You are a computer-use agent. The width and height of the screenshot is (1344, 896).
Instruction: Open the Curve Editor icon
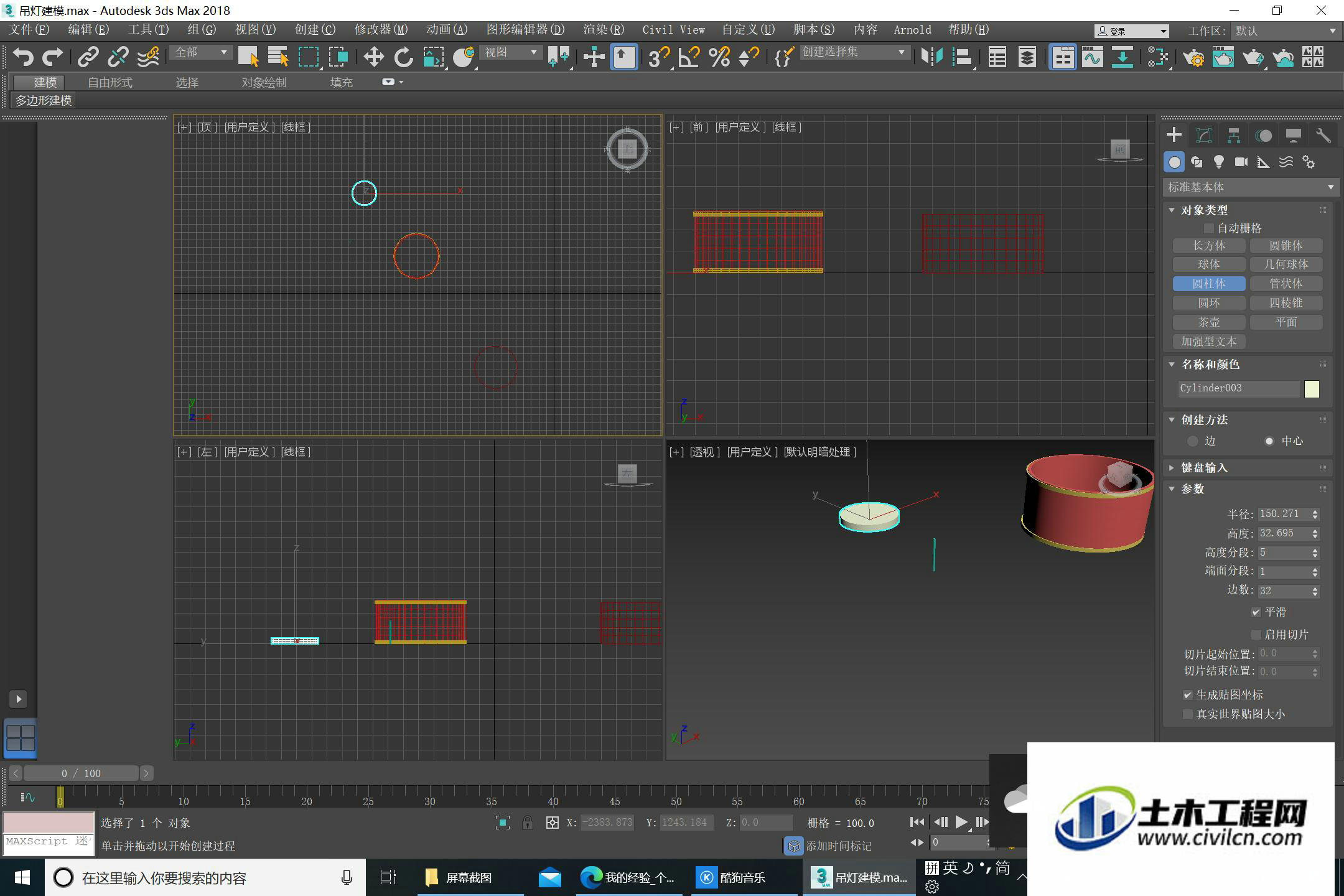click(1092, 57)
